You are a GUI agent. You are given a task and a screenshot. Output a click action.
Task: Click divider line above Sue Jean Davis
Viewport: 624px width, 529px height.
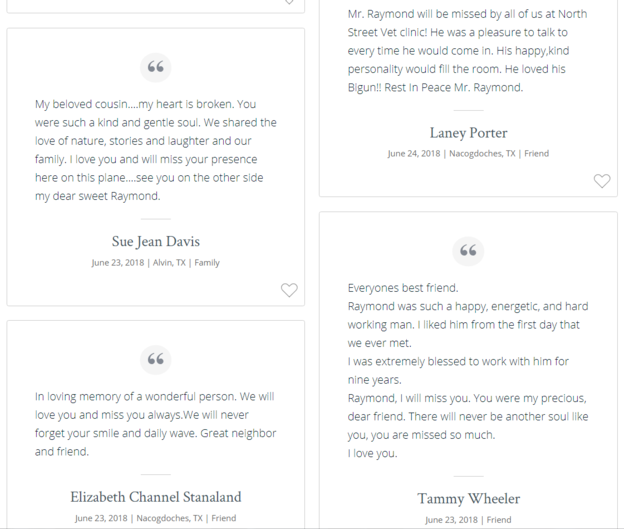click(x=156, y=219)
